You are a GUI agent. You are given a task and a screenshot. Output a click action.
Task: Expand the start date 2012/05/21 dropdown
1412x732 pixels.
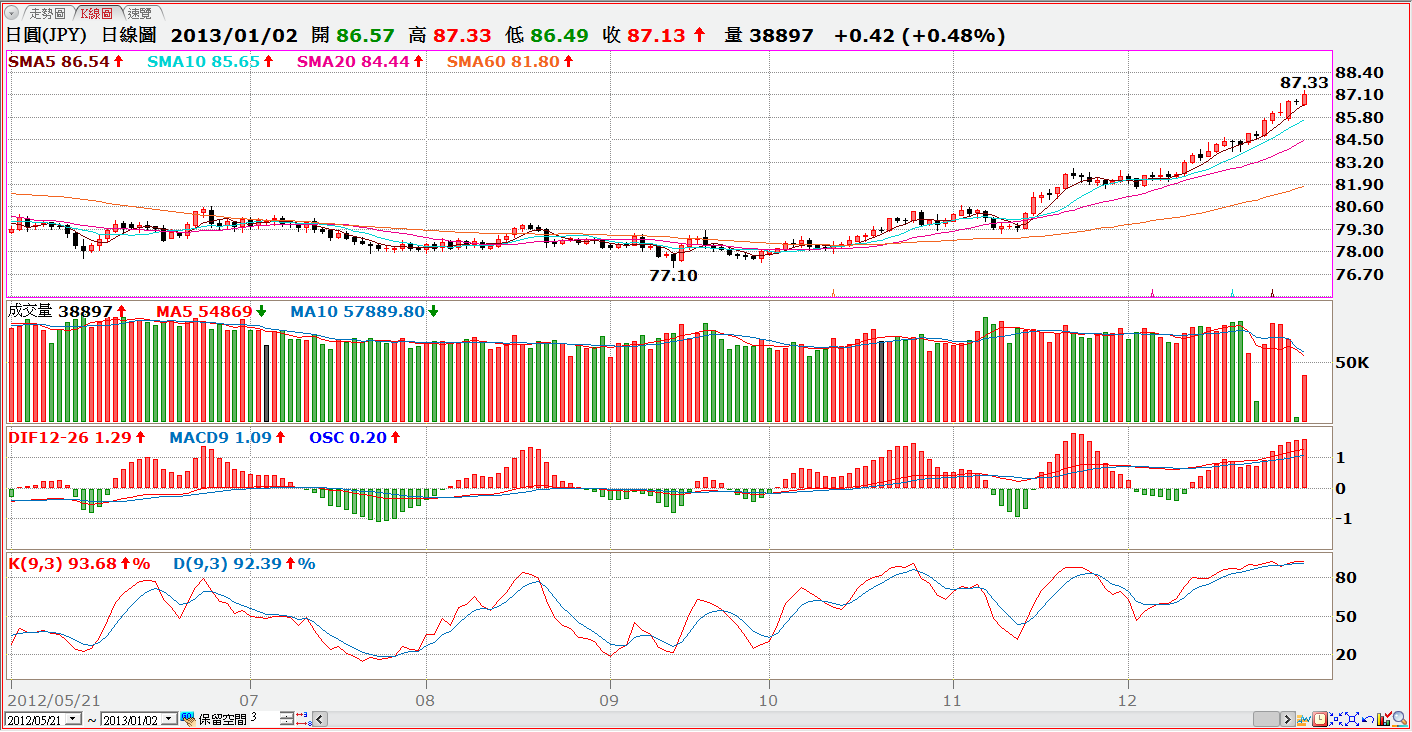73,719
